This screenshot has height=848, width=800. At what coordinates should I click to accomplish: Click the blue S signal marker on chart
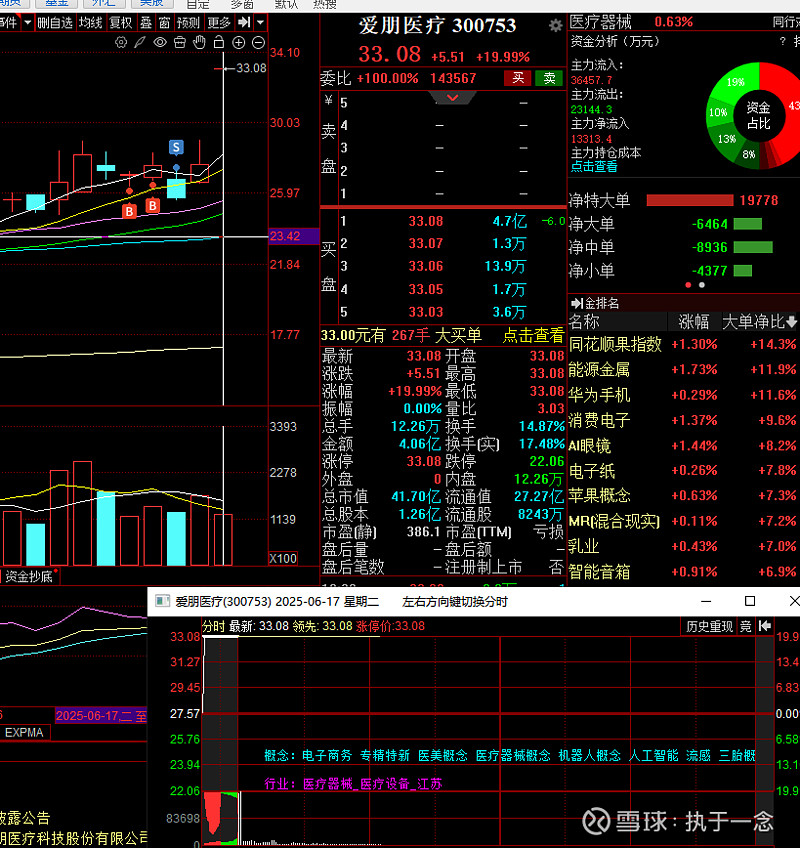176,147
